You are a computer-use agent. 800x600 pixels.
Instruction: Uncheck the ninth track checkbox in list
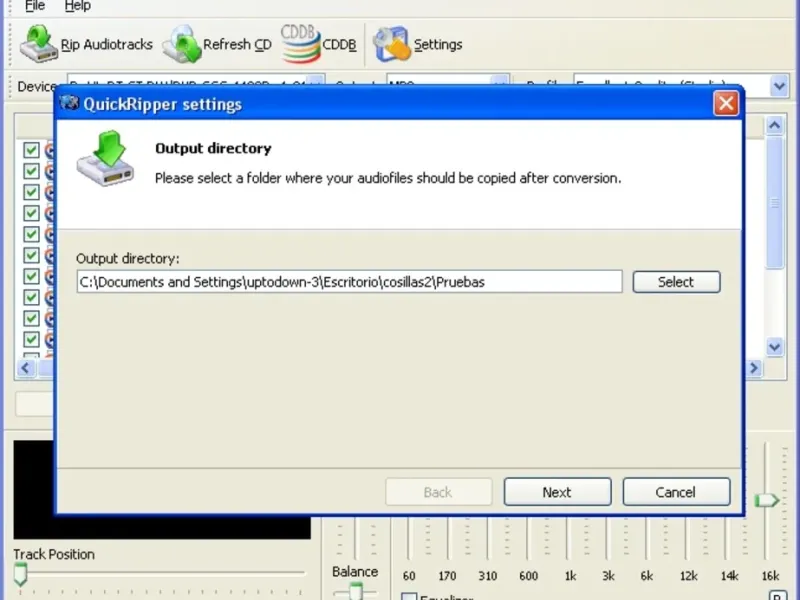[31, 318]
